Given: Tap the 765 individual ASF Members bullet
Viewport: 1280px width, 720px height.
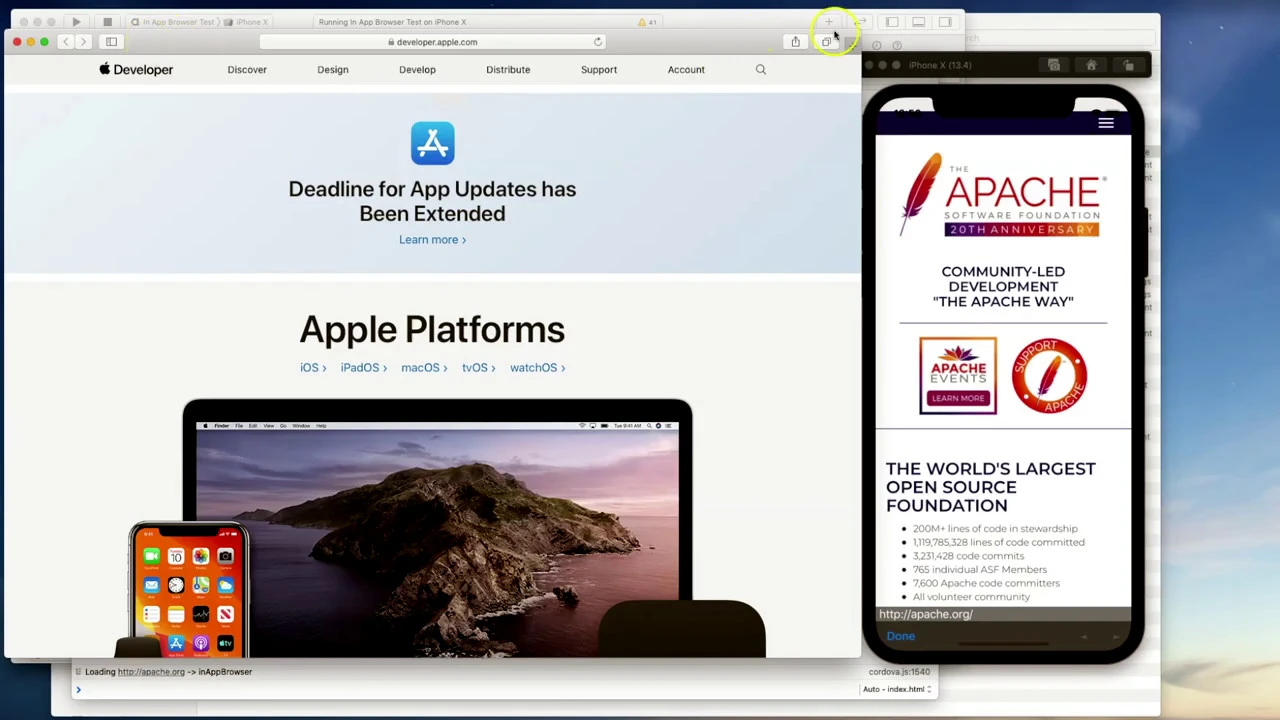Looking at the screenshot, I should [979, 570].
